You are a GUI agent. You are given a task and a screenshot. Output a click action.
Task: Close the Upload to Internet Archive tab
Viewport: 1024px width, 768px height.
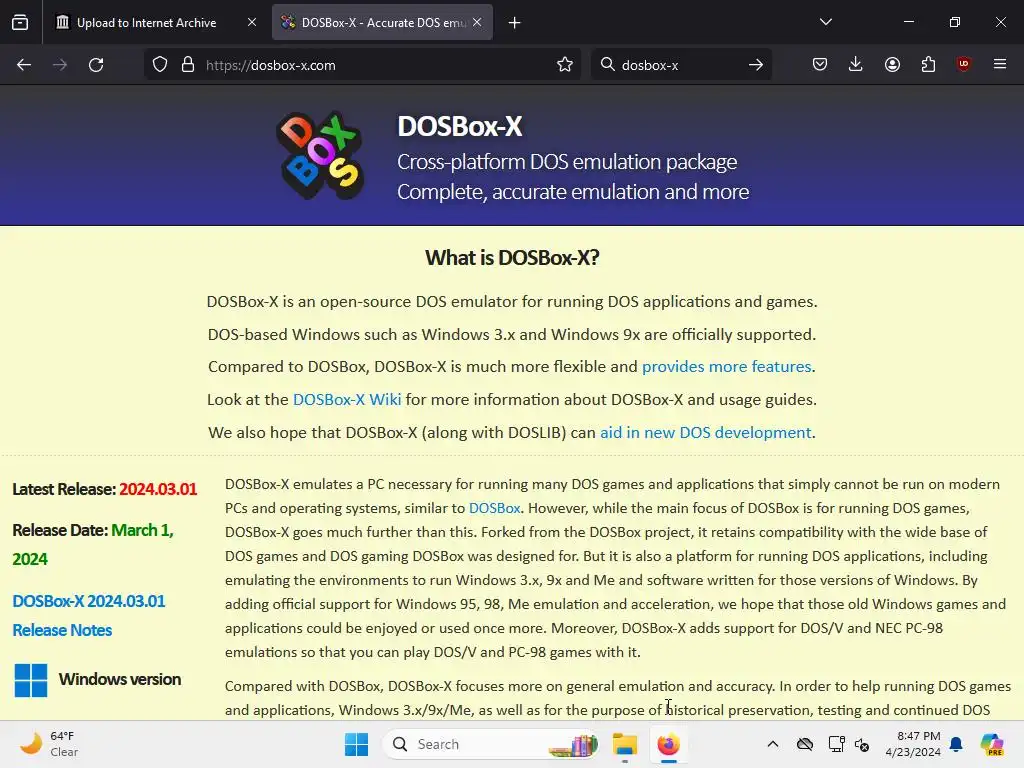tap(252, 22)
